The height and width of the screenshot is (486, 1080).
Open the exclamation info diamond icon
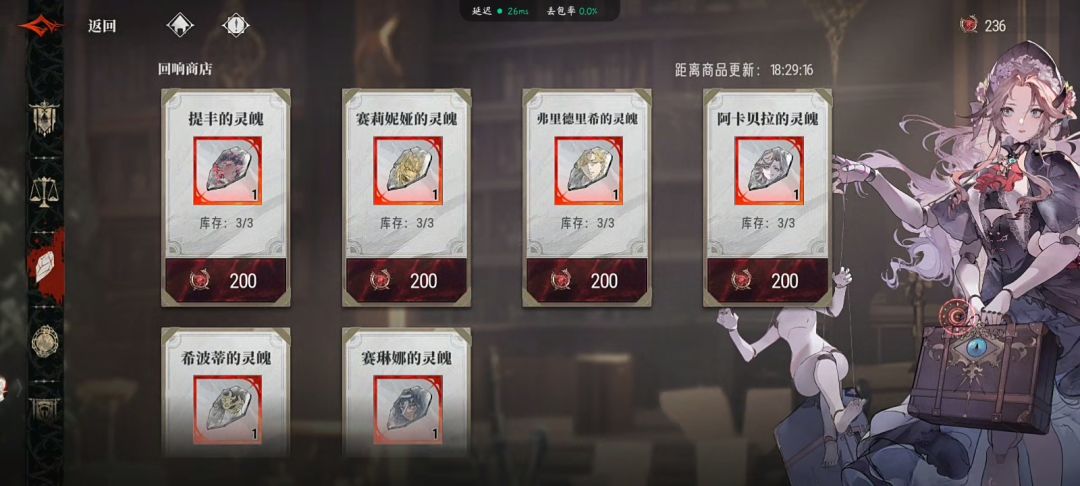tap(236, 25)
